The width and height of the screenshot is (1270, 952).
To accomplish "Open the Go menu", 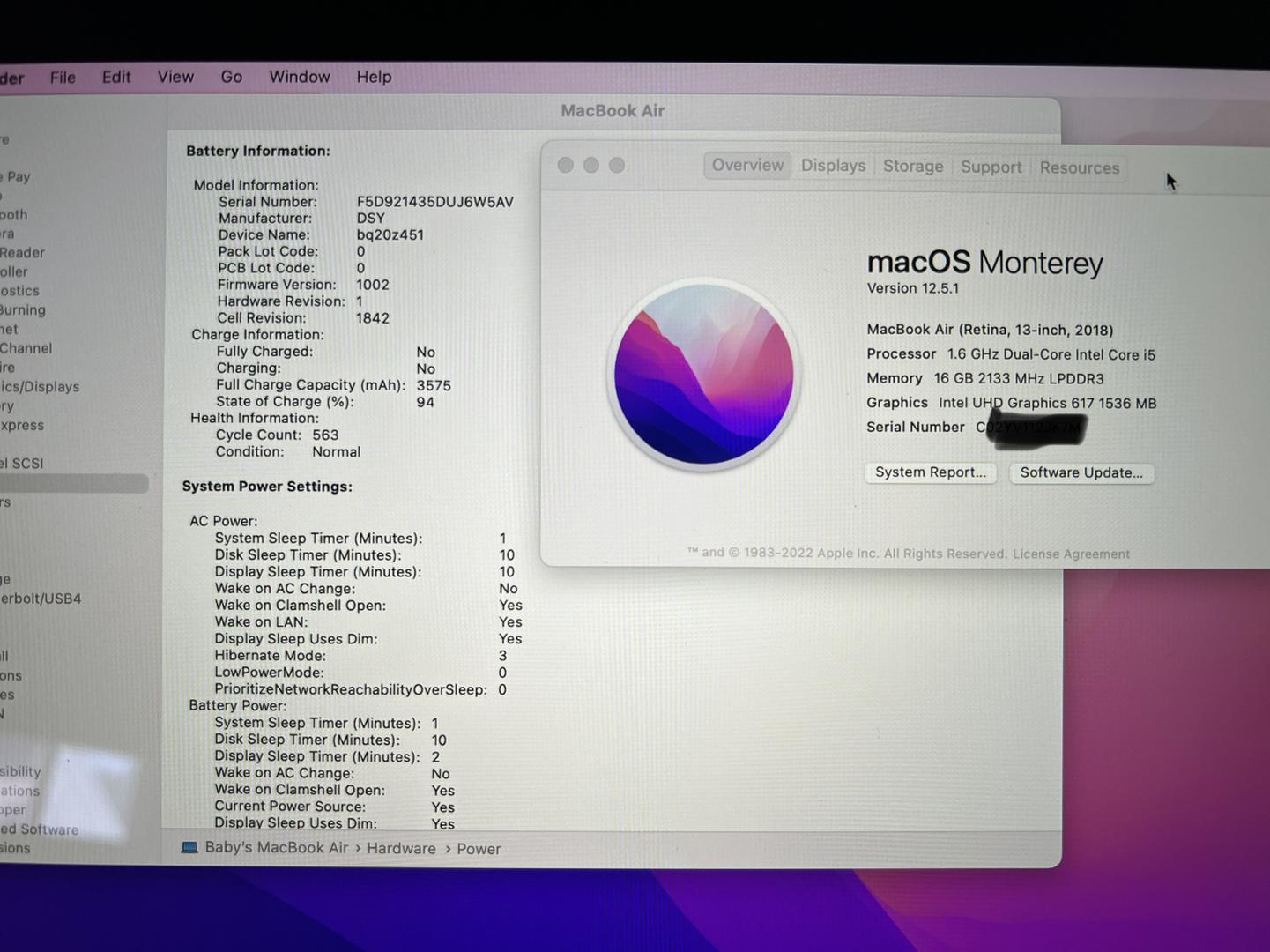I will point(232,77).
